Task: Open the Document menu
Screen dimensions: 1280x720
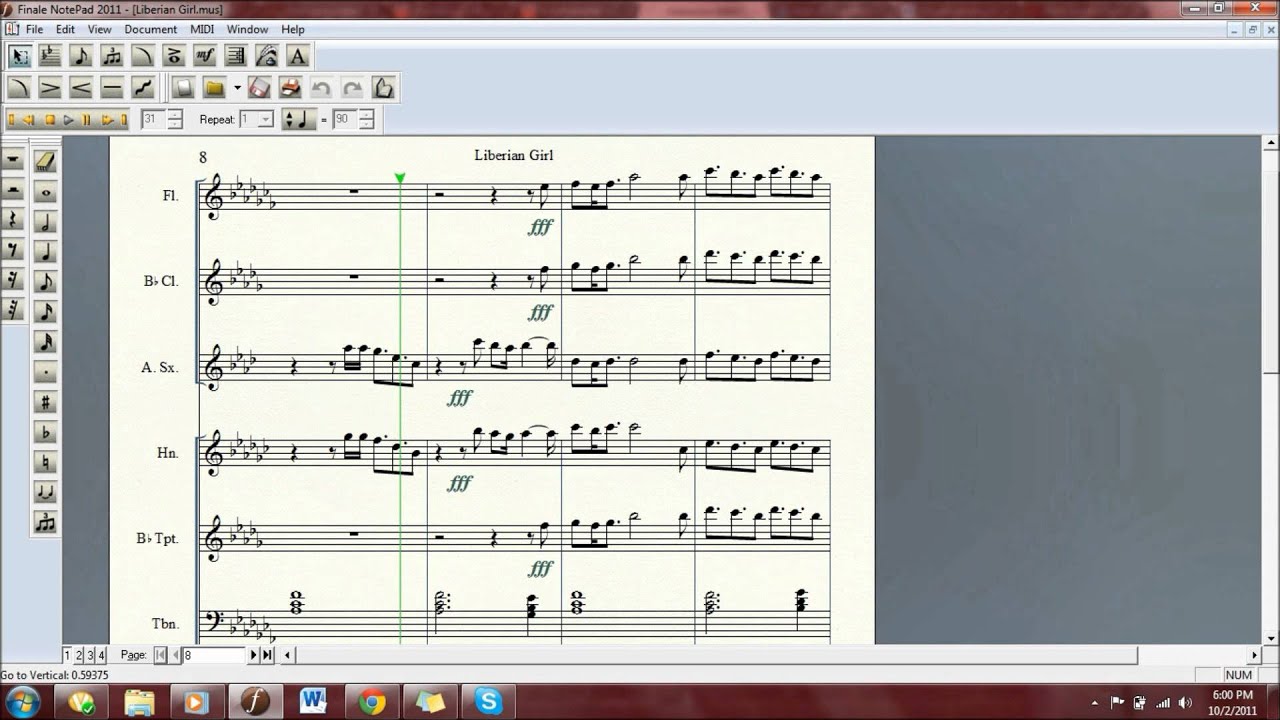Action: click(151, 30)
